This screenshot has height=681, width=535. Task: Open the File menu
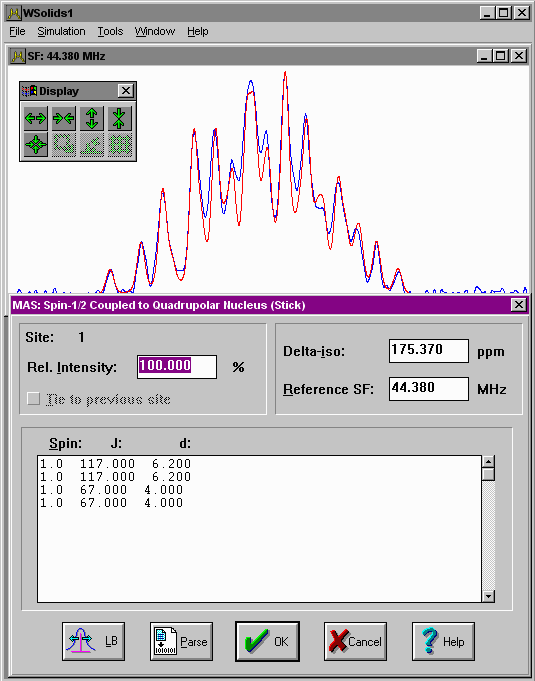pos(17,32)
